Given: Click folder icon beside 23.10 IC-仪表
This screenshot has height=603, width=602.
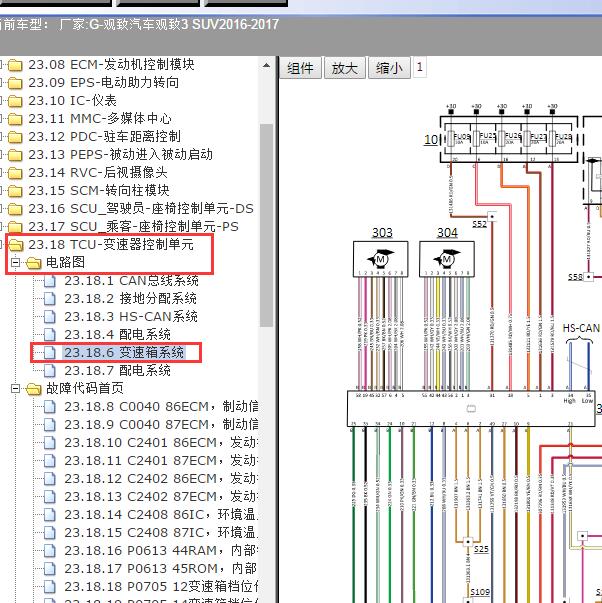Looking at the screenshot, I should click(15, 101).
